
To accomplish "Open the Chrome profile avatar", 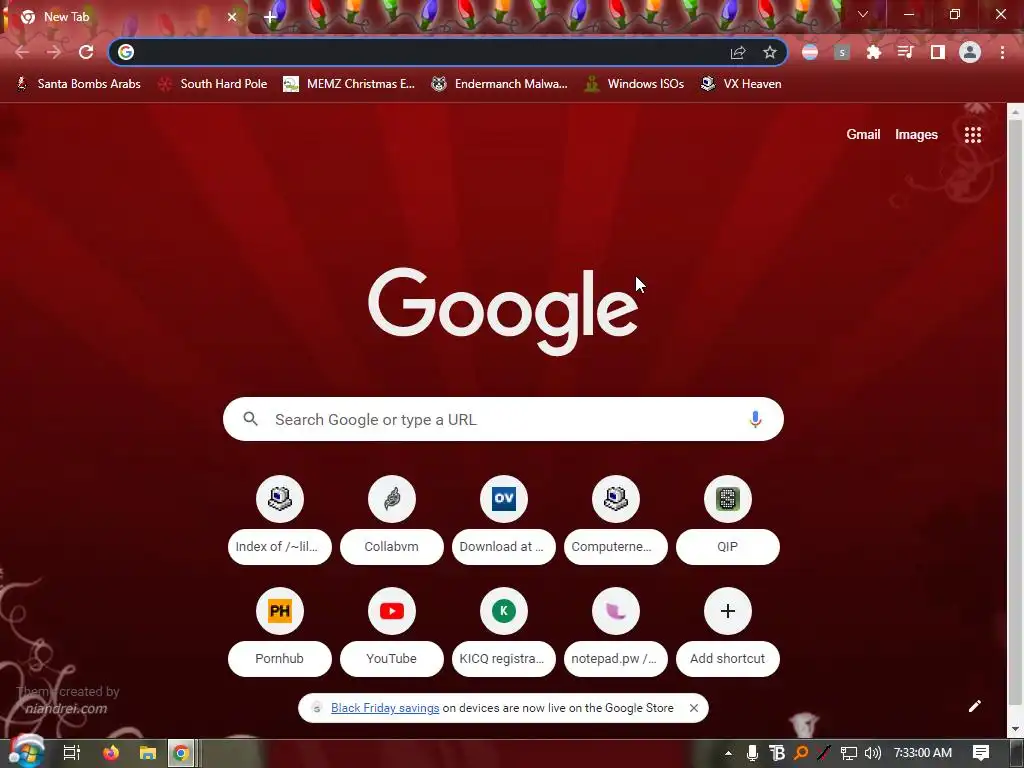I will [x=970, y=52].
